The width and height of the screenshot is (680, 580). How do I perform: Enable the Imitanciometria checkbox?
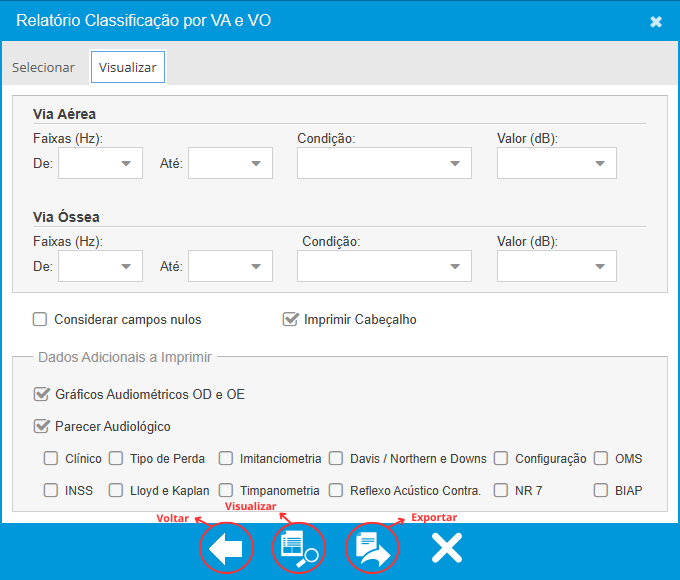point(226,459)
